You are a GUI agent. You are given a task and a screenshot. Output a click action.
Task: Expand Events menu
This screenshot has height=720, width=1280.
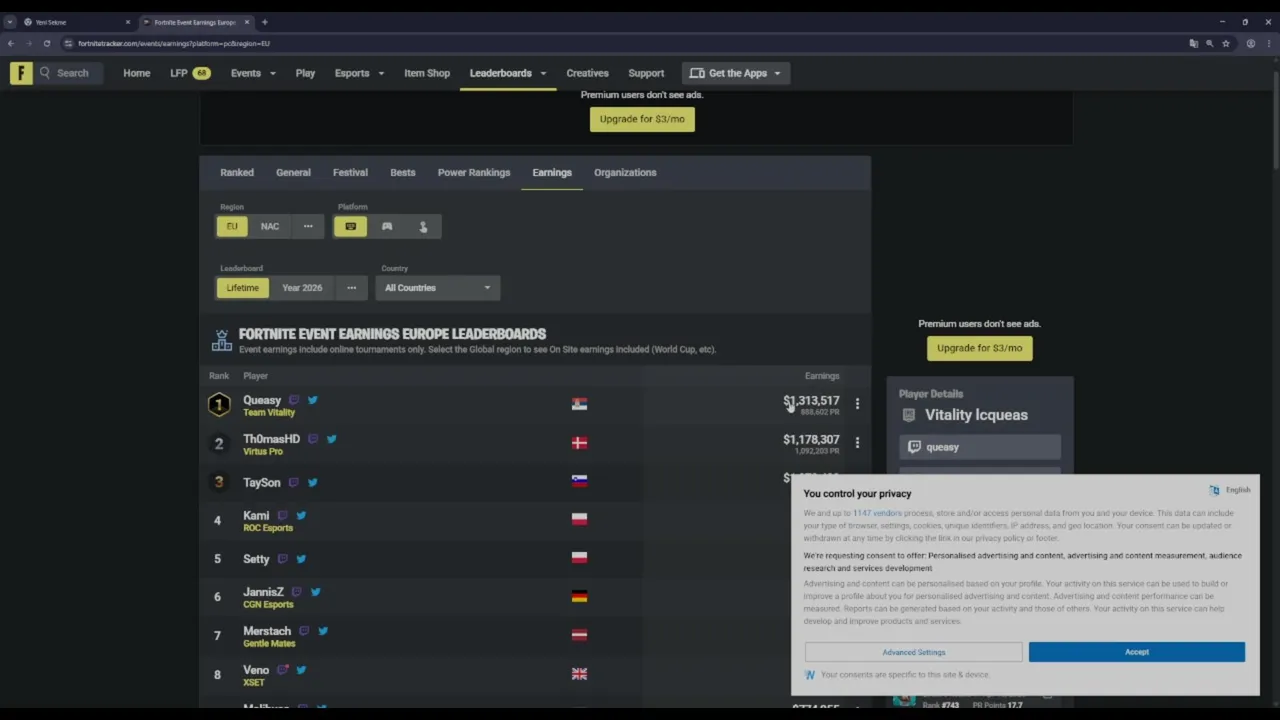coord(253,73)
